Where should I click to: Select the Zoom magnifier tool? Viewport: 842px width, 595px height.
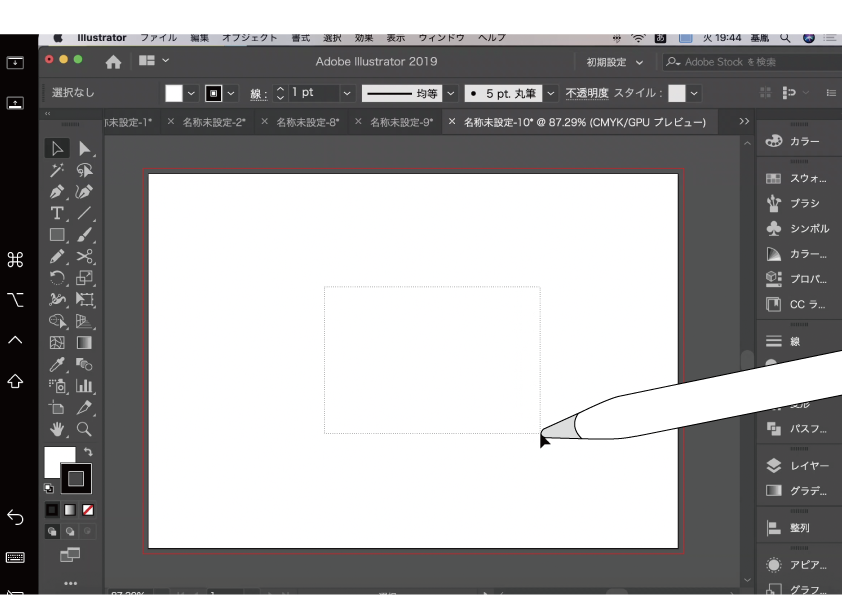(85, 429)
